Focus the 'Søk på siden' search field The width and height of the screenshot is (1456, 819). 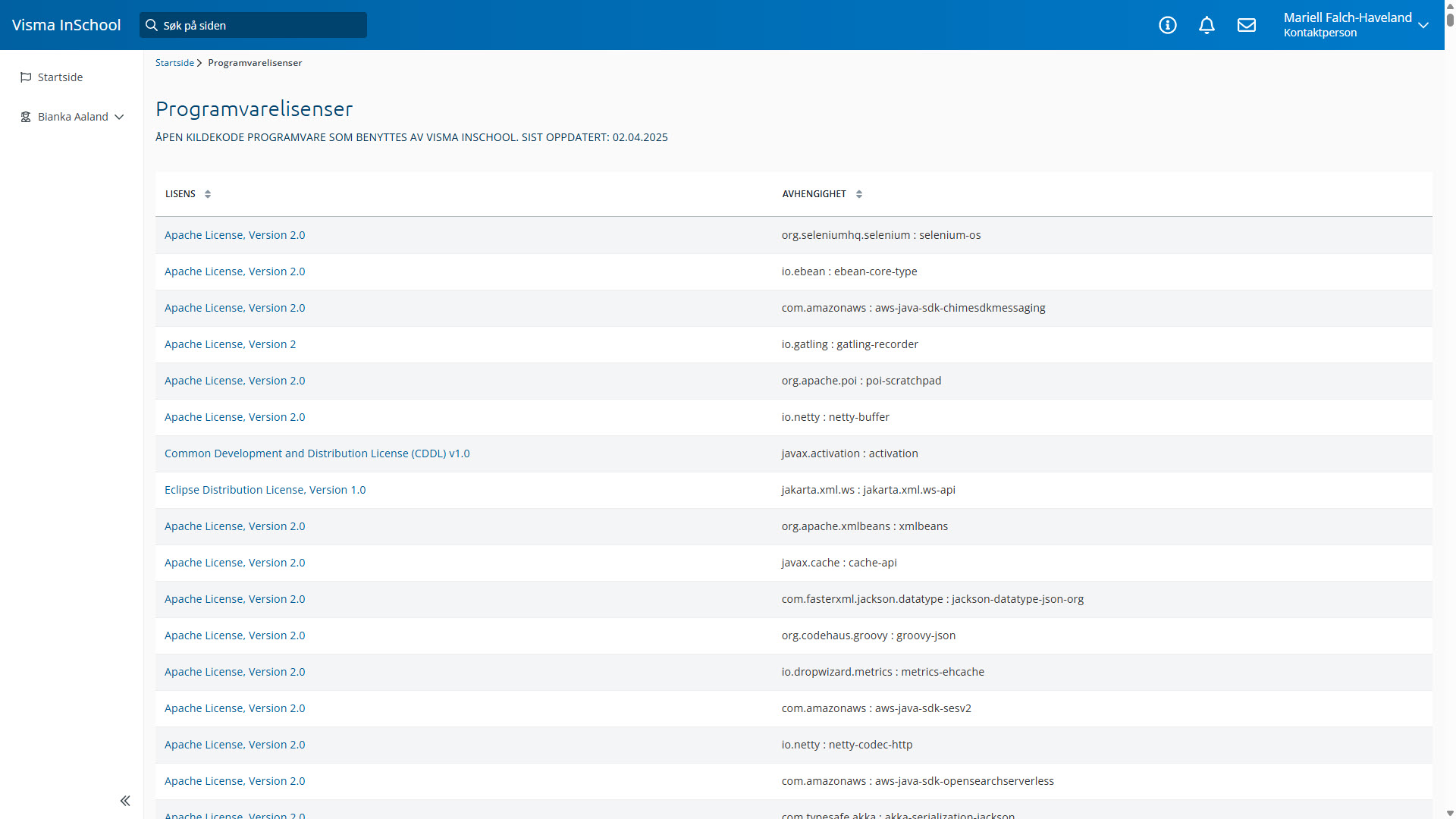click(x=253, y=25)
